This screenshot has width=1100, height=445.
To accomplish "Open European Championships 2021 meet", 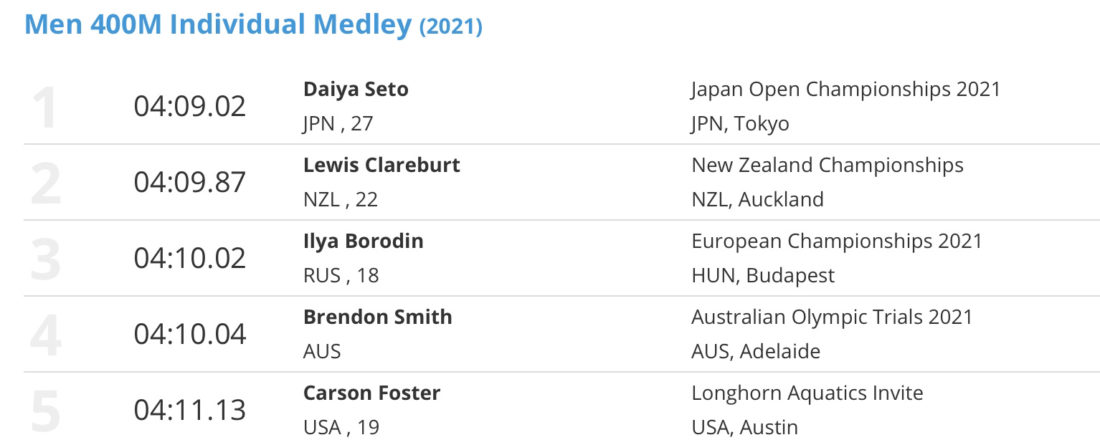I will coord(837,241).
